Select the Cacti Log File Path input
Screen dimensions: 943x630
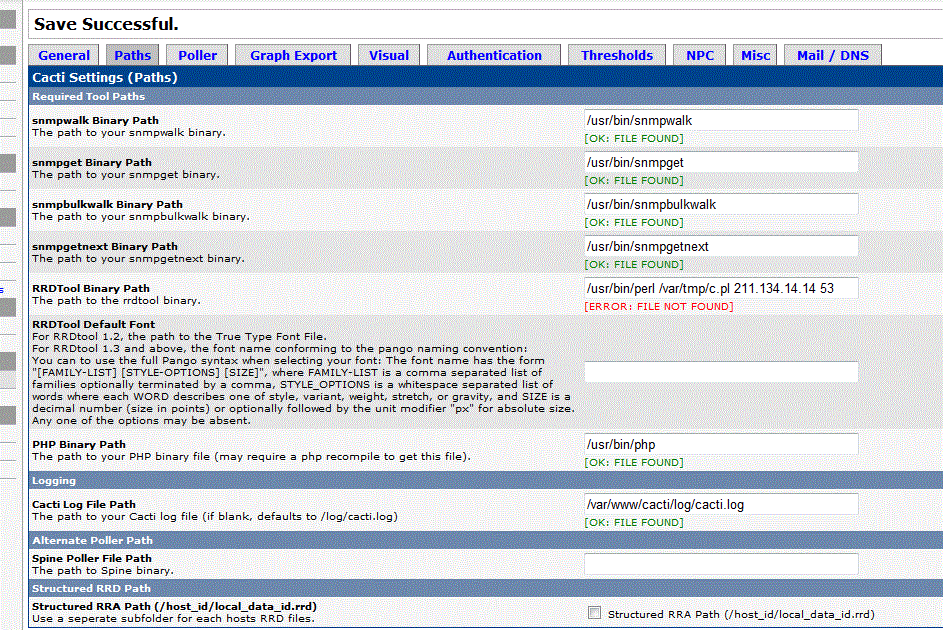tap(721, 504)
